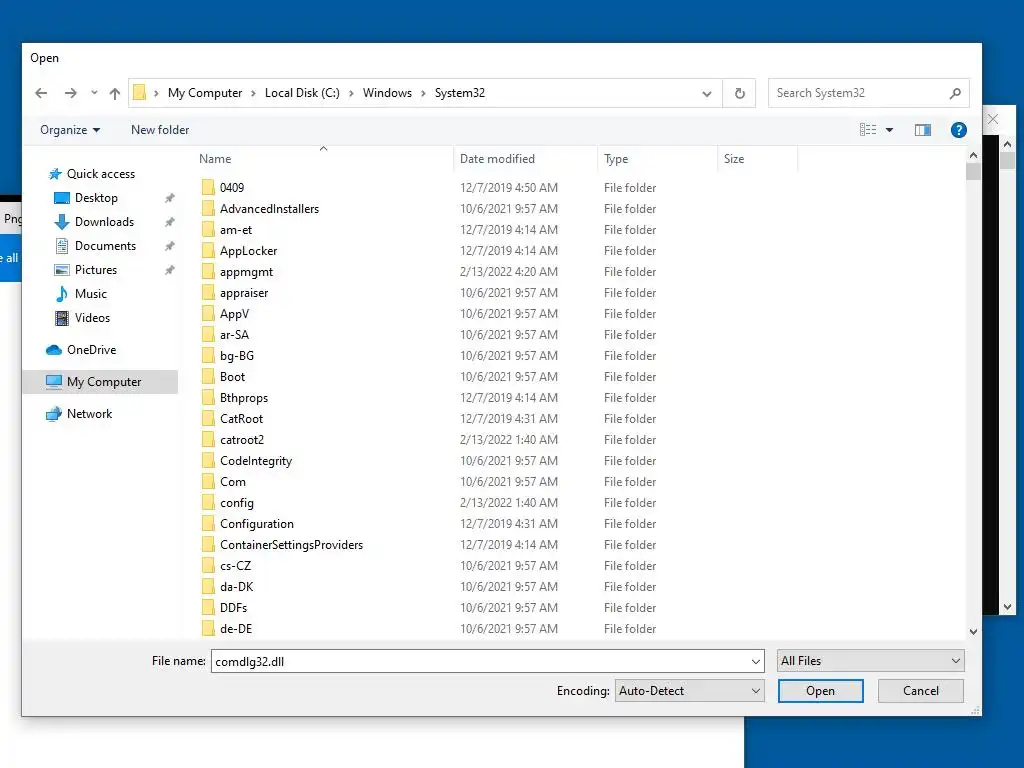Expand the address bar history dropdown
Image resolution: width=1024 pixels, height=768 pixels.
[x=707, y=93]
